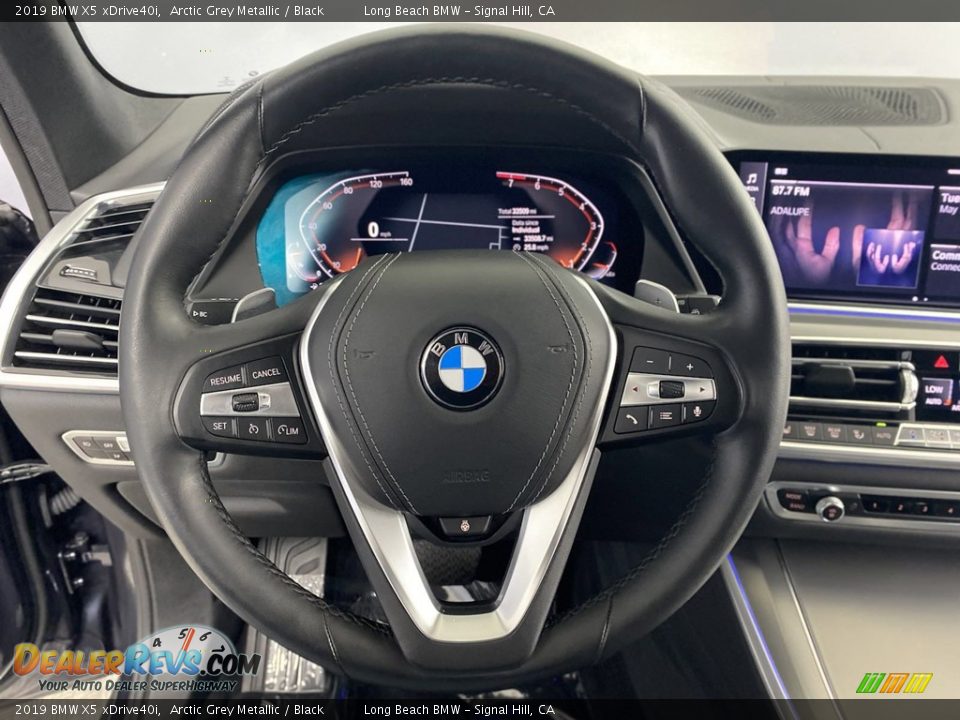Tap the cruise control speedometer icon button

pyautogui.click(x=253, y=429)
